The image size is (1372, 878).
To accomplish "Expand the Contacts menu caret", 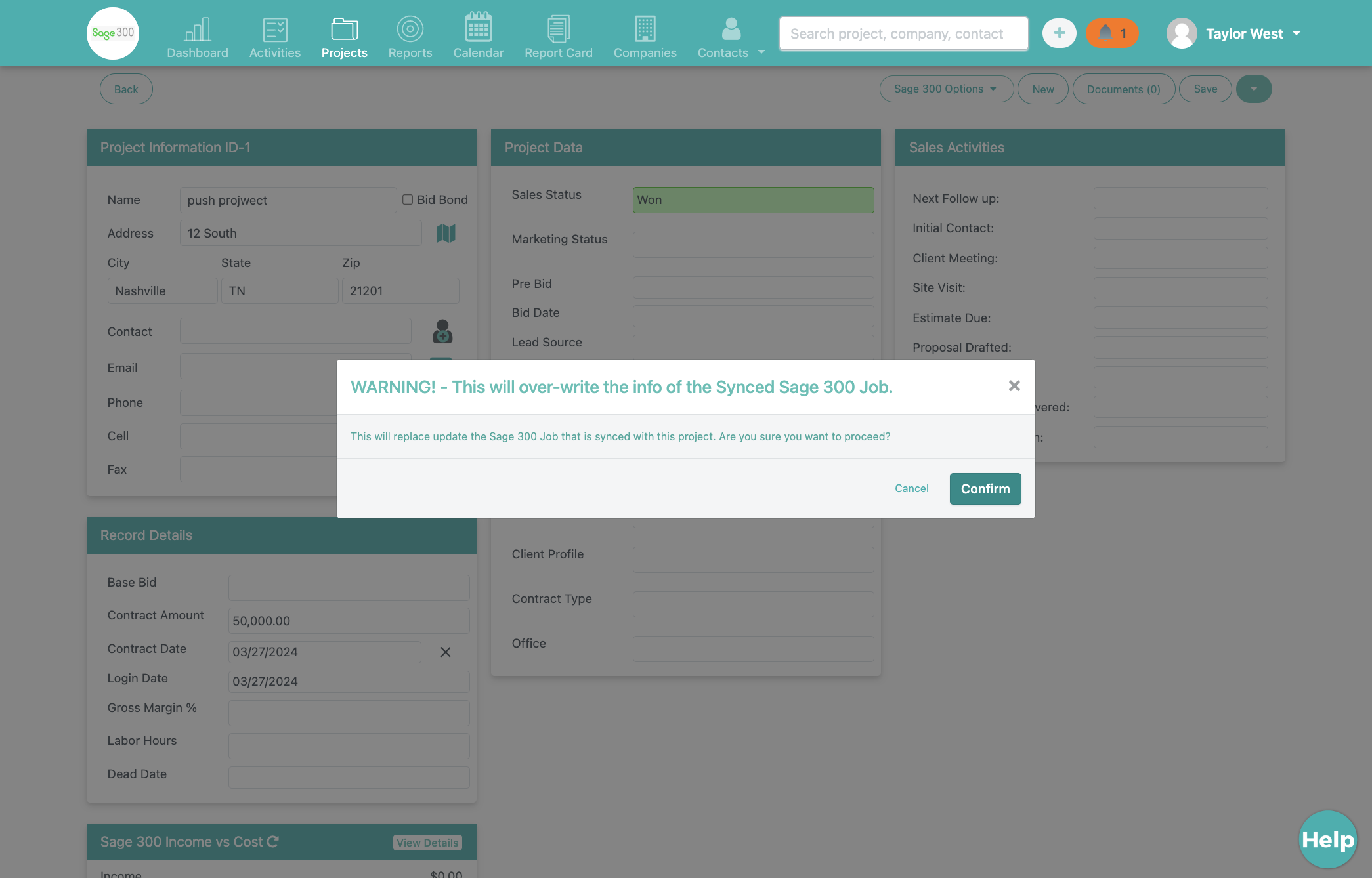I will [x=761, y=52].
